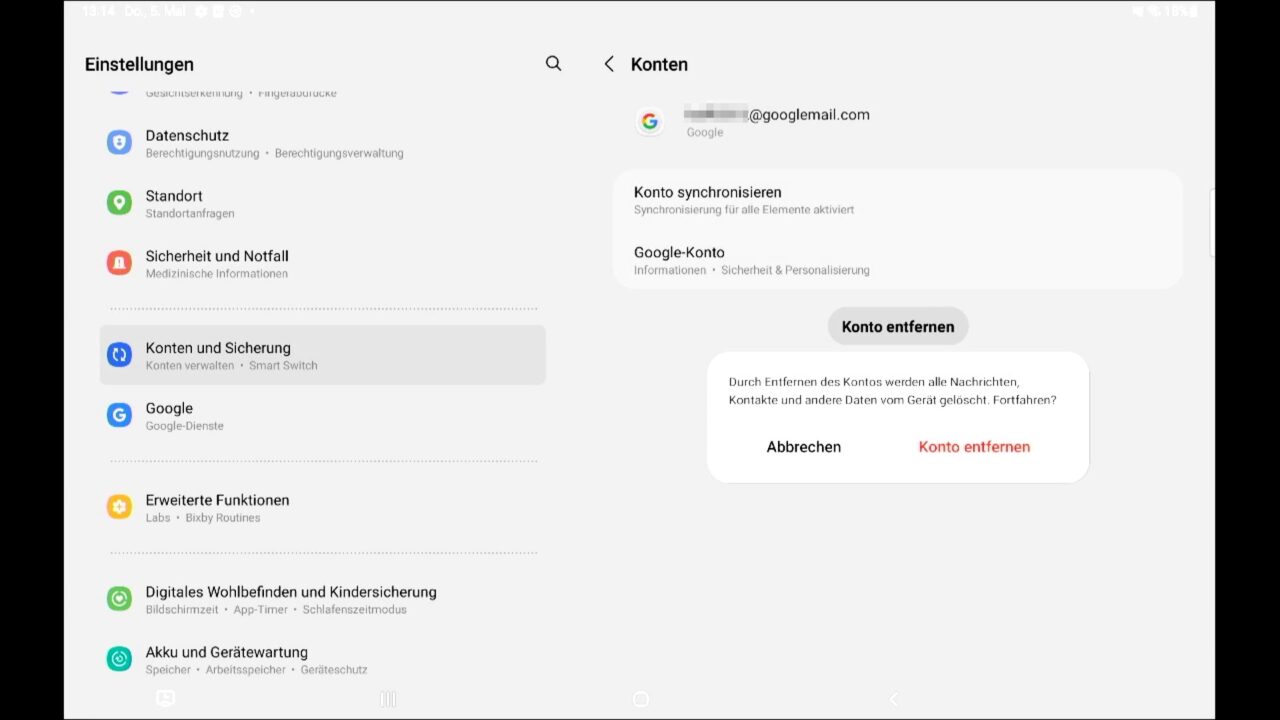Click the Standort location pin icon
1280x720 pixels.
[x=119, y=203]
